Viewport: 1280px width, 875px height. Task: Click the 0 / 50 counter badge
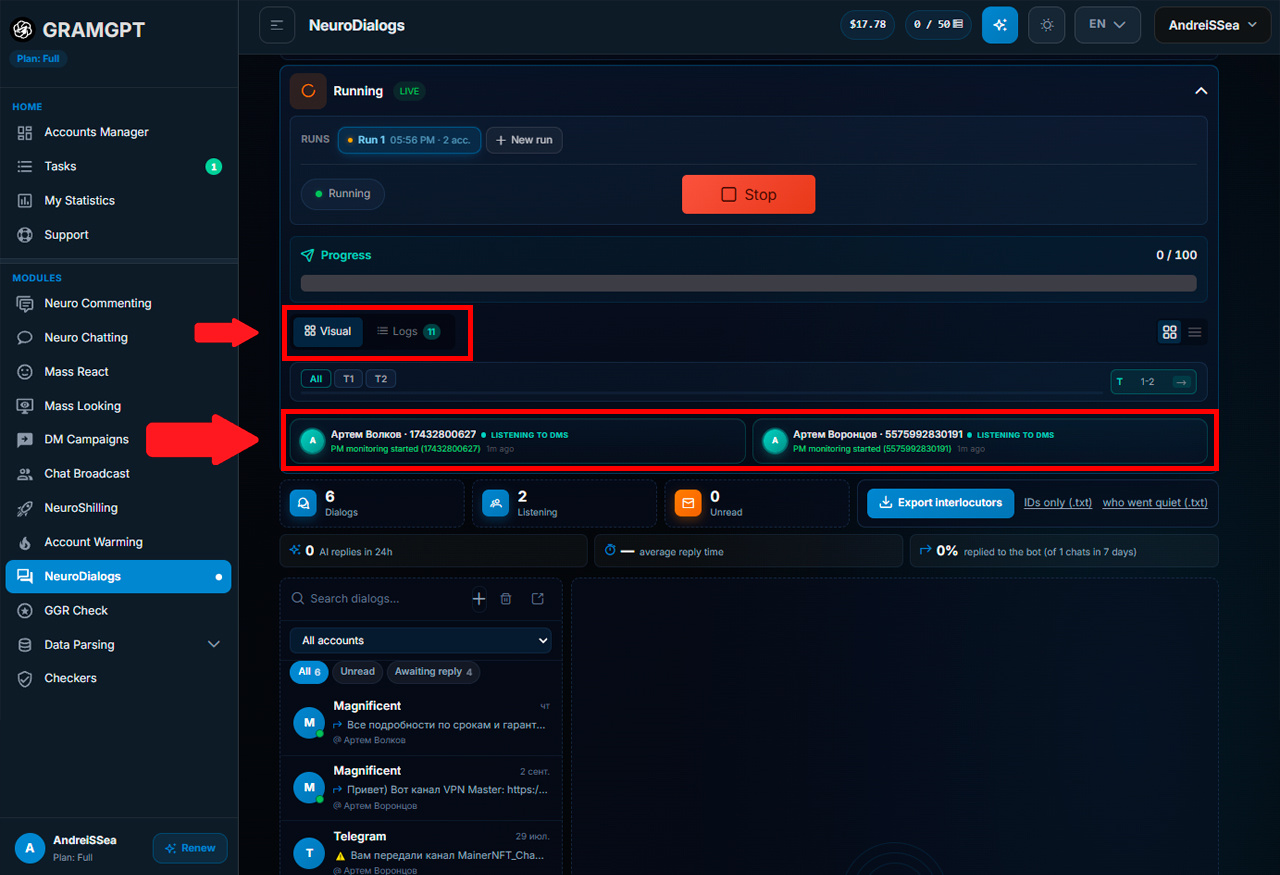938,25
